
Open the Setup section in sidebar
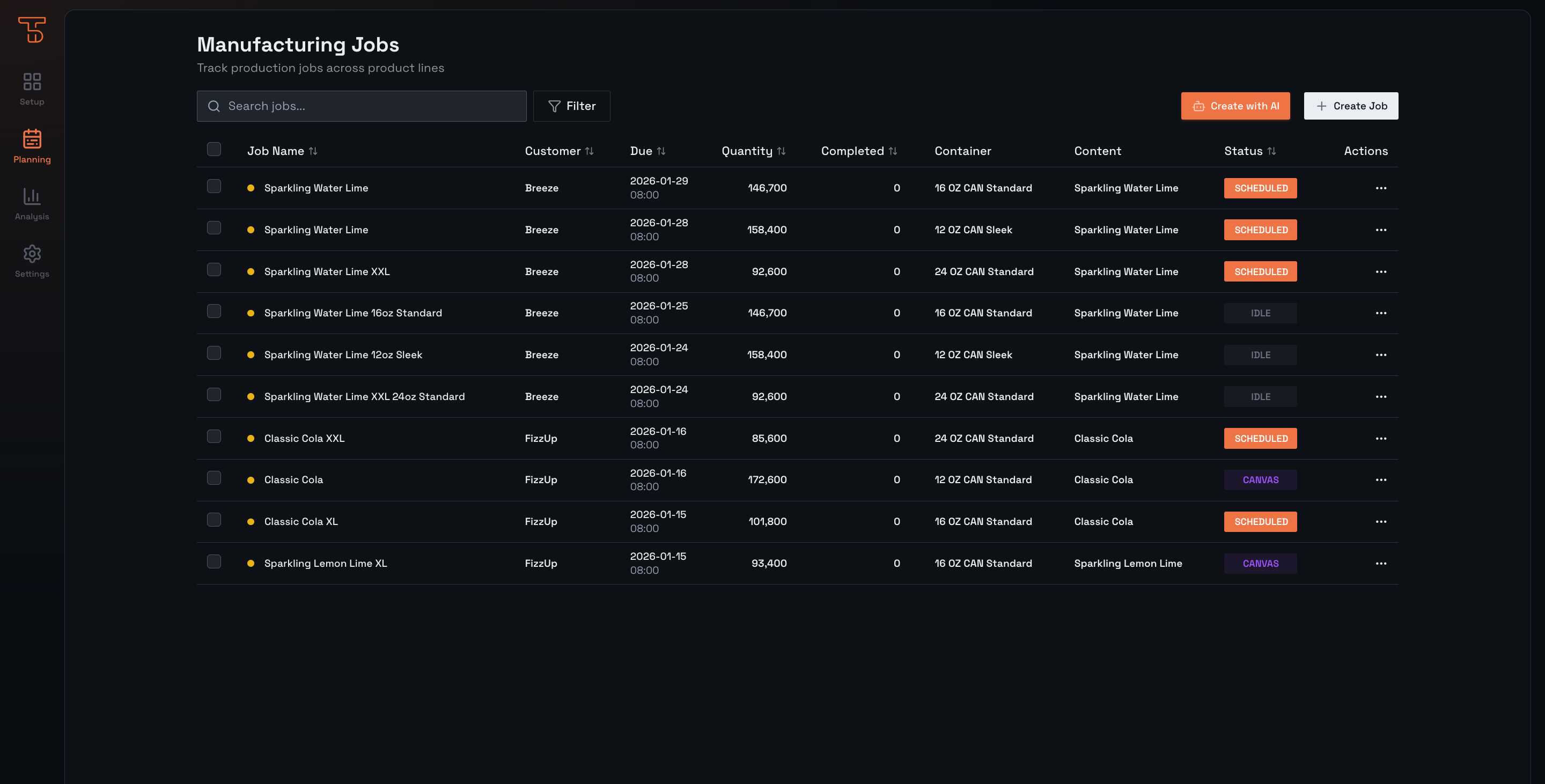(32, 88)
